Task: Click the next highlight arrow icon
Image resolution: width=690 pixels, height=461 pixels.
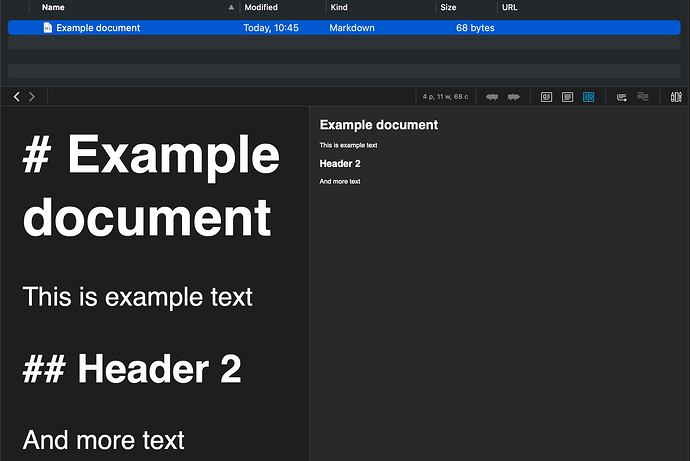Action: (513, 97)
